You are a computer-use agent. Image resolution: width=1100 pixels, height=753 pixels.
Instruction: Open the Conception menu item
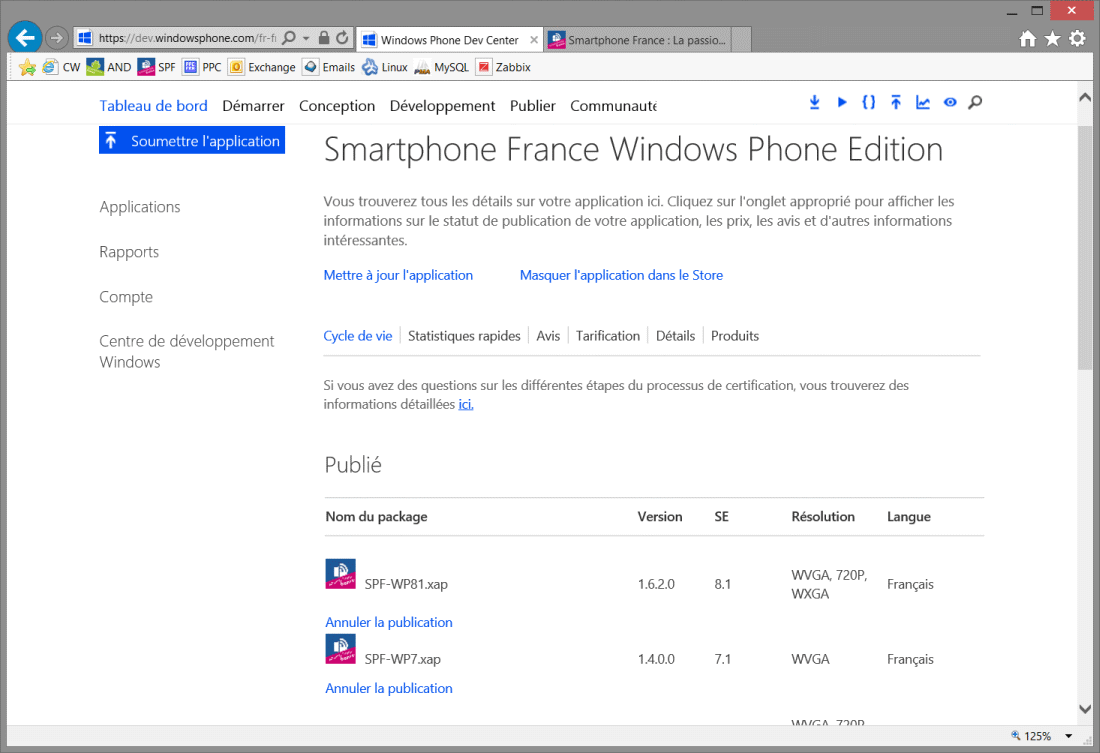coord(337,106)
